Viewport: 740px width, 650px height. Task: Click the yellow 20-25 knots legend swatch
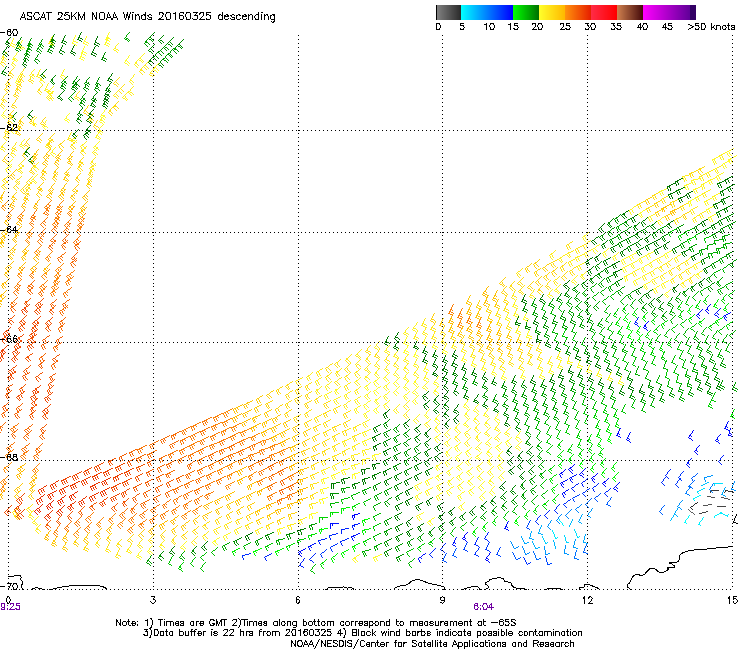(x=552, y=12)
